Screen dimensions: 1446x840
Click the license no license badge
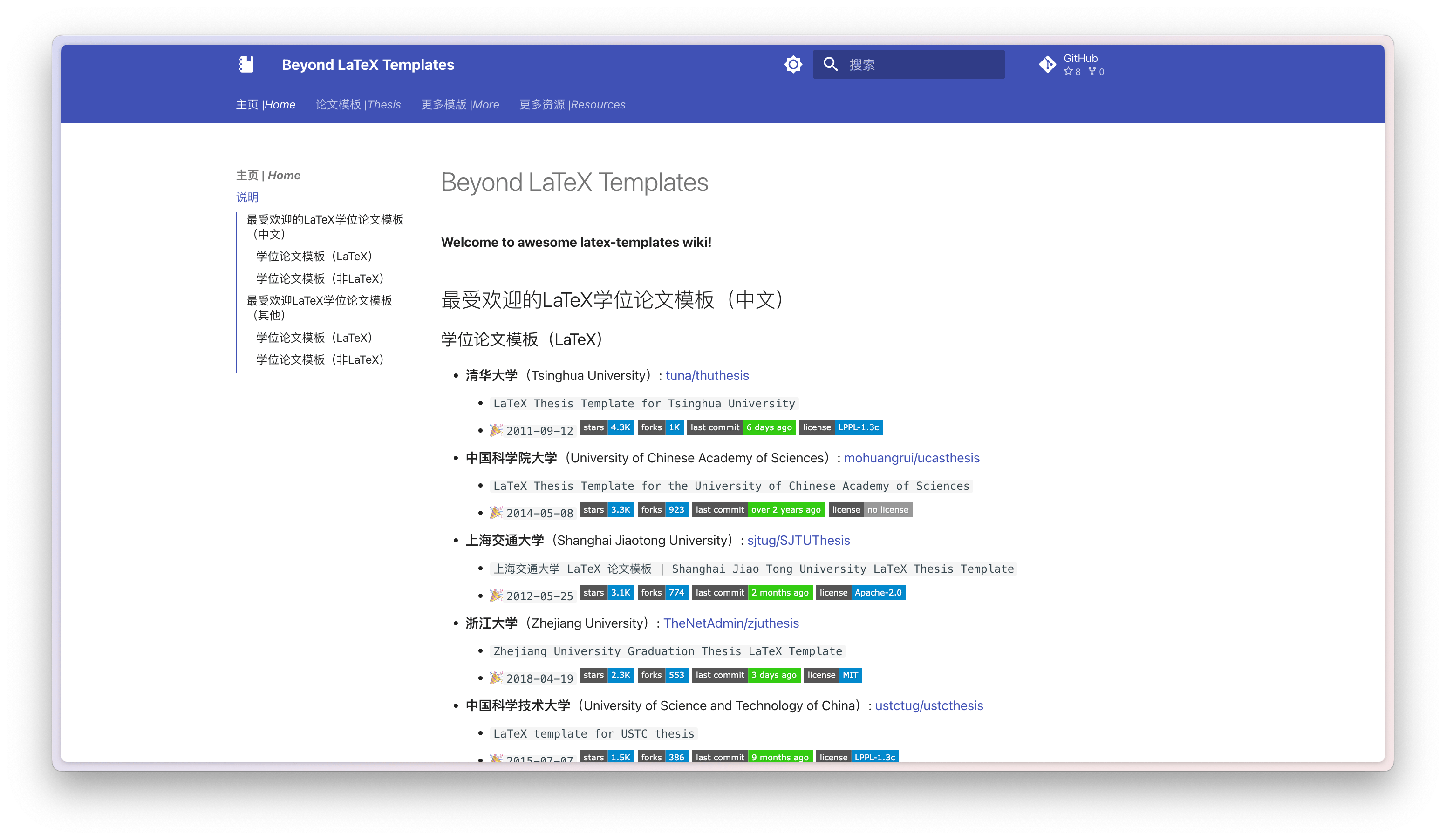click(x=870, y=510)
